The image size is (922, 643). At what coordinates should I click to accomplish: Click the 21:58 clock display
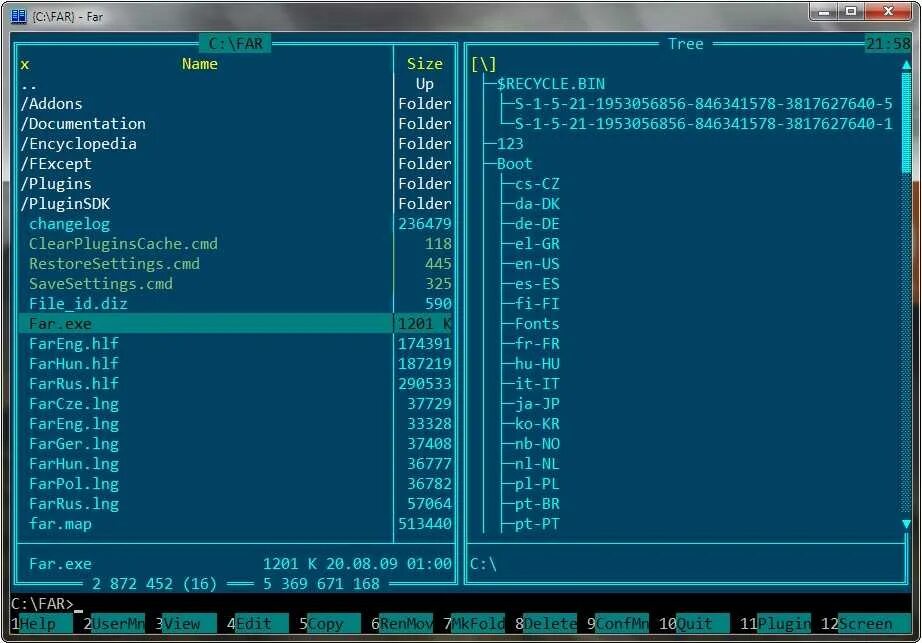tap(887, 43)
